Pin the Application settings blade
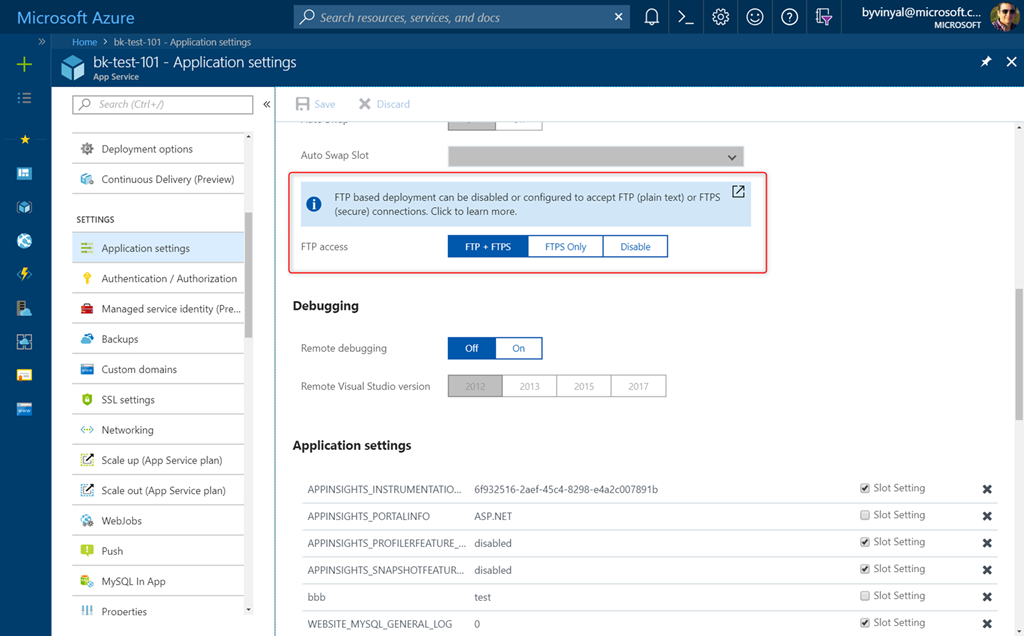The image size is (1024, 636). [x=985, y=62]
